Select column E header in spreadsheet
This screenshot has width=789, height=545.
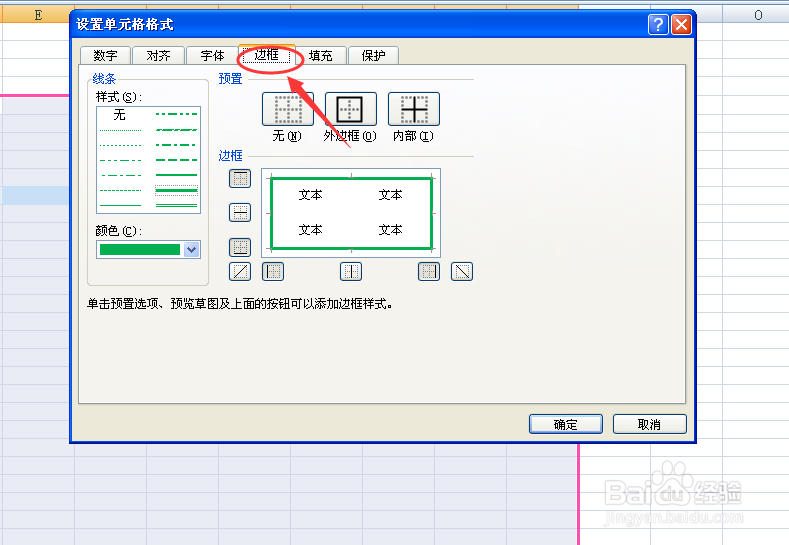(x=38, y=15)
